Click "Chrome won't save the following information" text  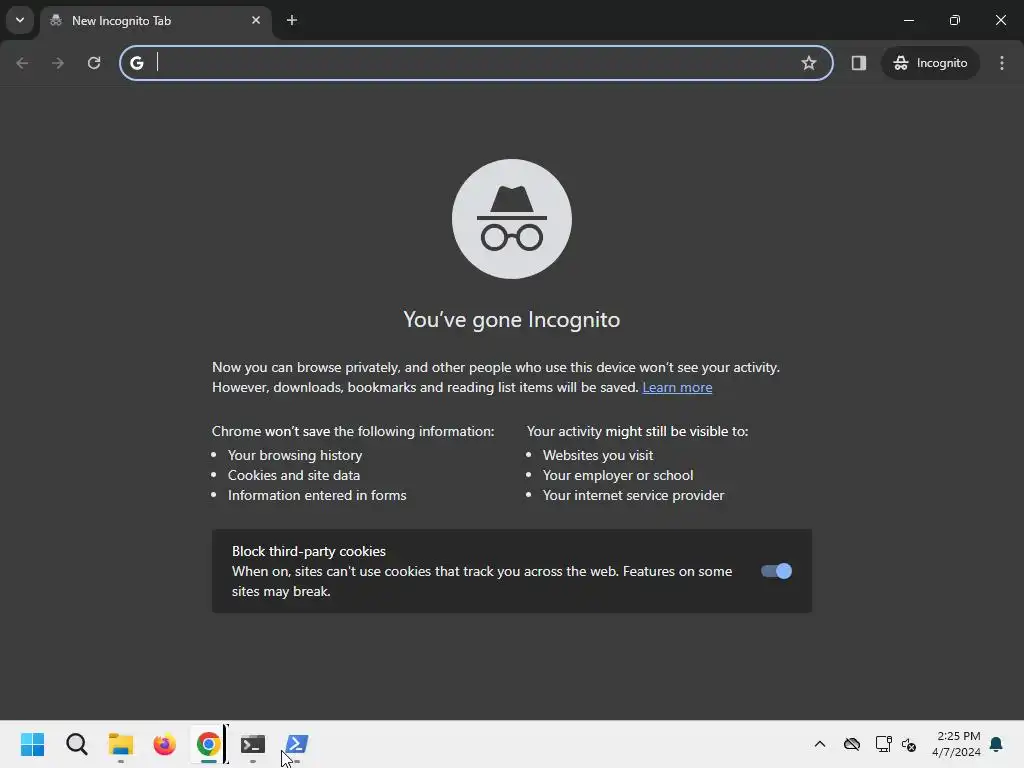(x=353, y=431)
